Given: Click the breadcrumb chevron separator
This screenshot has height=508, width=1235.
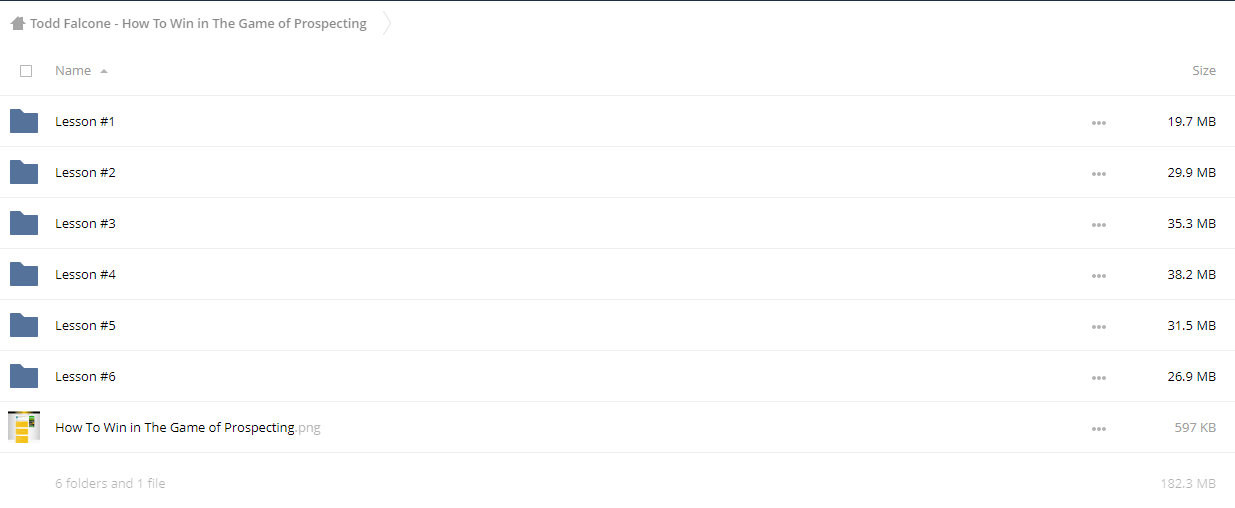Looking at the screenshot, I should (386, 23).
